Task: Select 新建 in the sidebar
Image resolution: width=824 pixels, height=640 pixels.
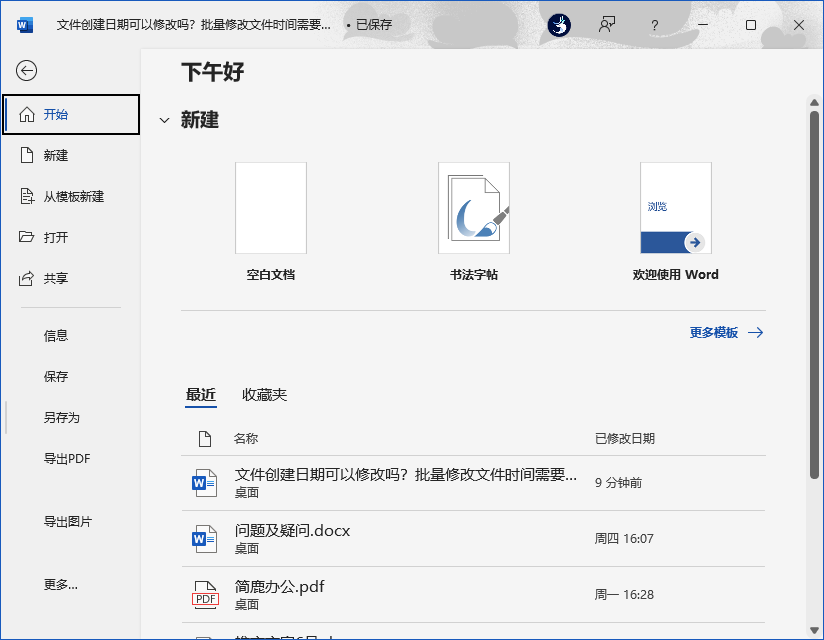Action: point(57,155)
